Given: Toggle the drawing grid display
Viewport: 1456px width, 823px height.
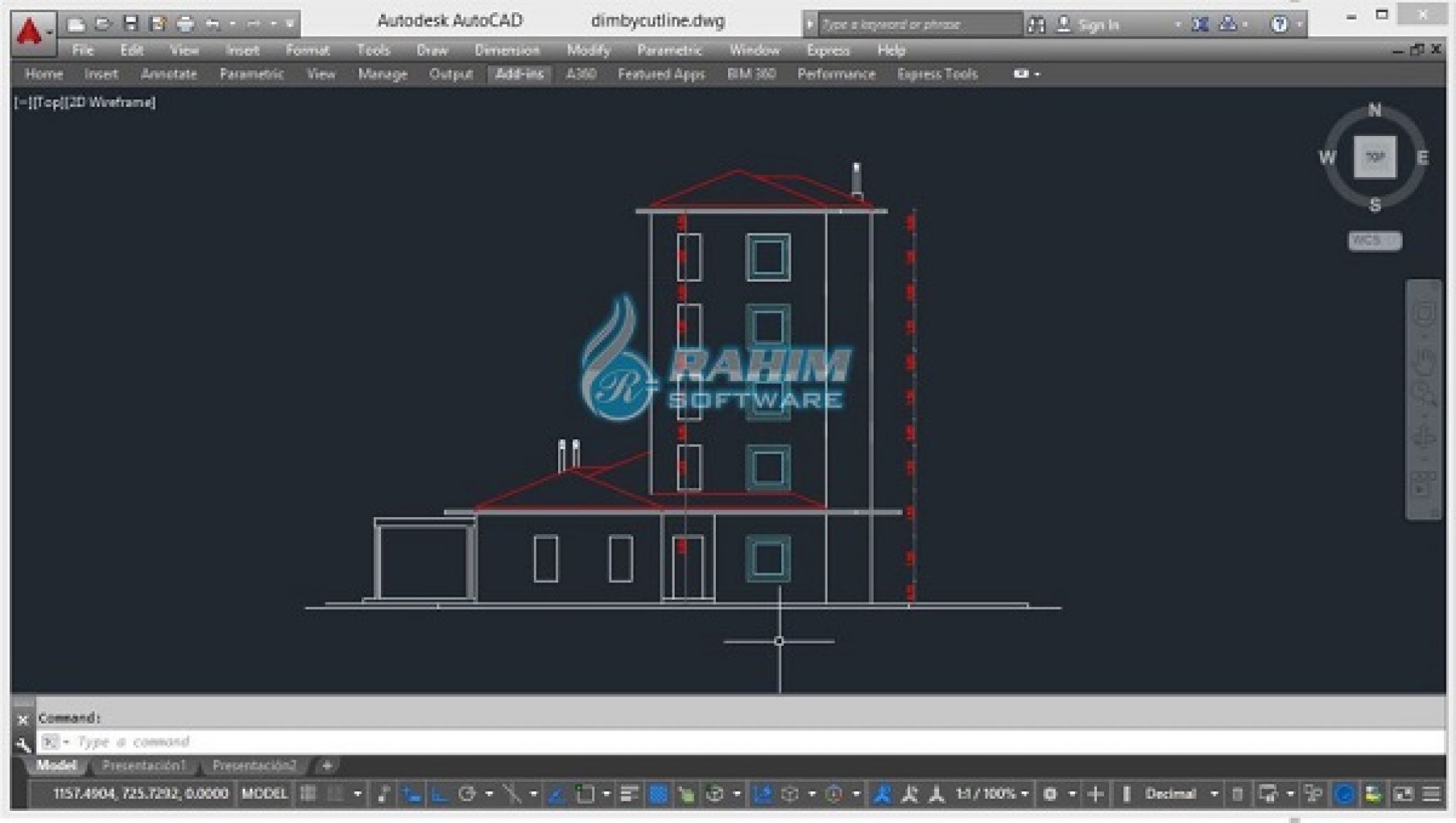Looking at the screenshot, I should (308, 794).
